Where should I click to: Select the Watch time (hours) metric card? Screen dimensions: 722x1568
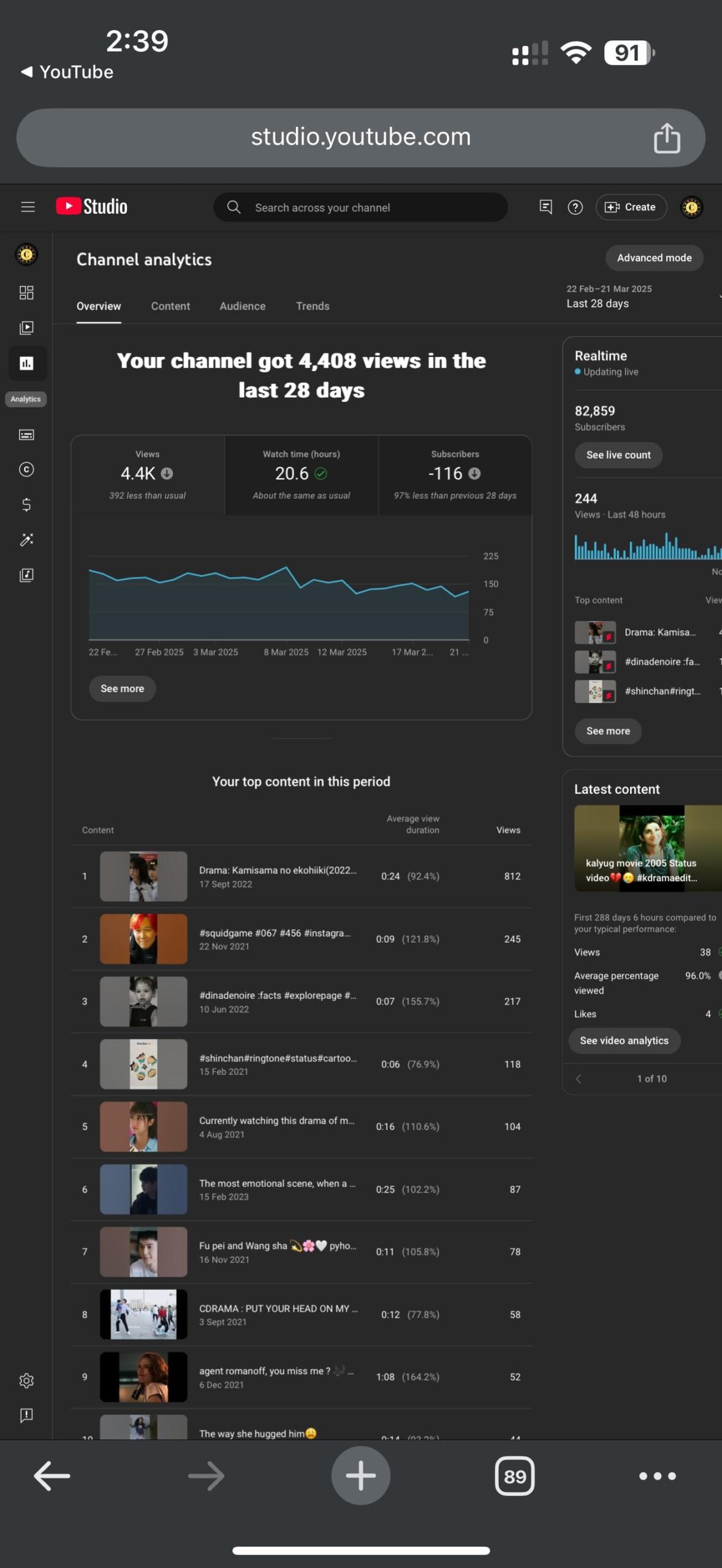(x=302, y=475)
